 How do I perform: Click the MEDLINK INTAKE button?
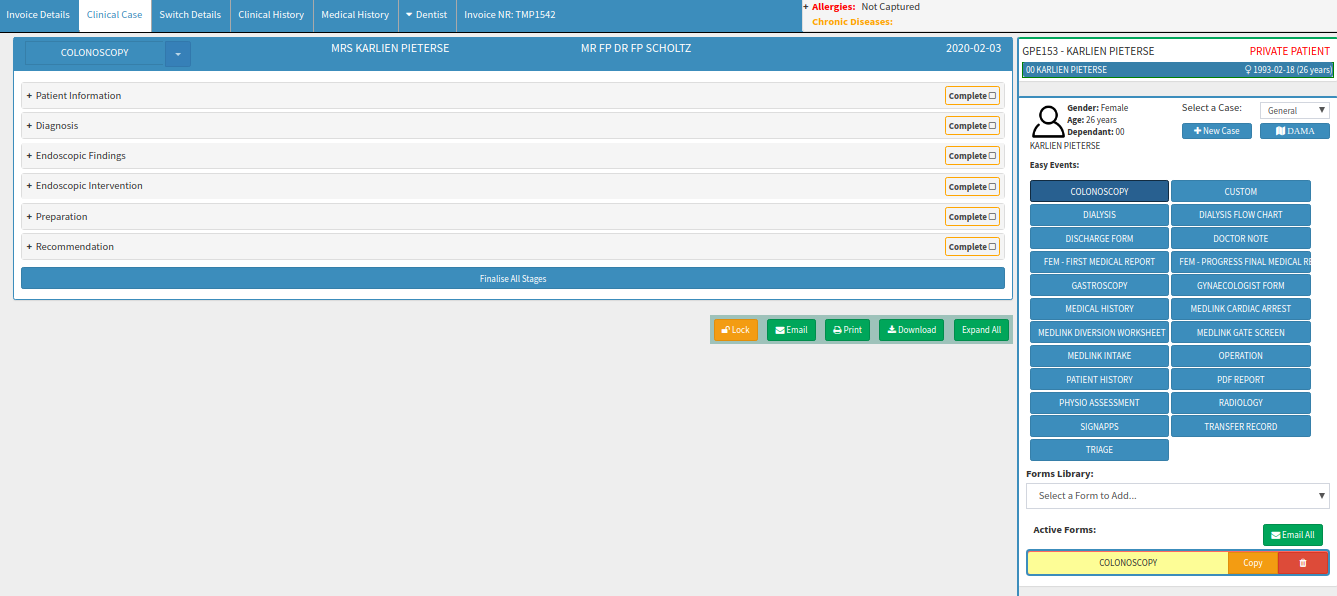(1099, 356)
